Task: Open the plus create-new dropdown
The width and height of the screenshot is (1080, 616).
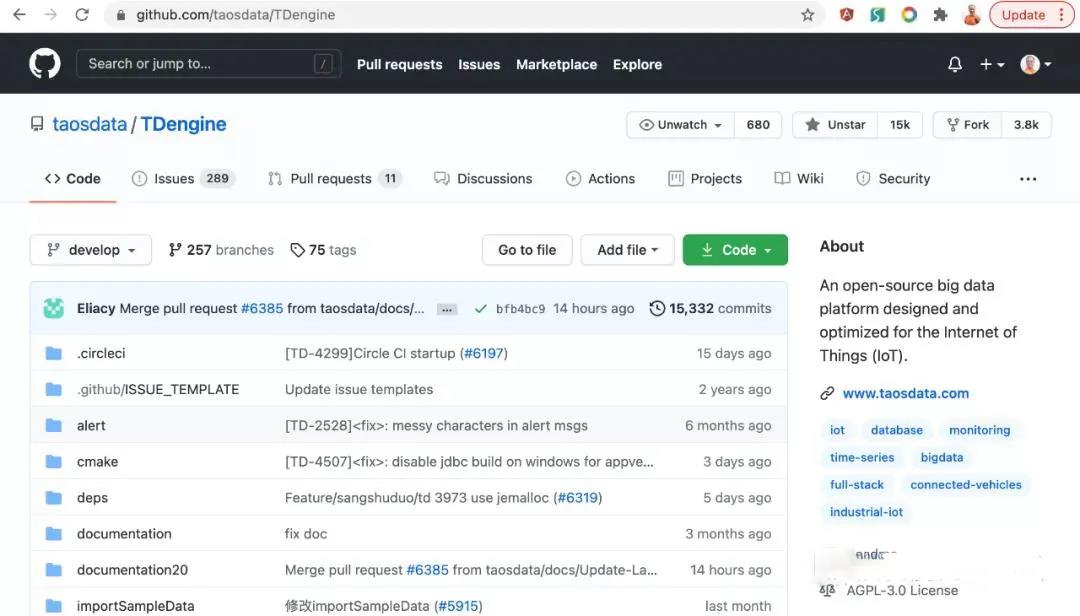Action: point(992,64)
